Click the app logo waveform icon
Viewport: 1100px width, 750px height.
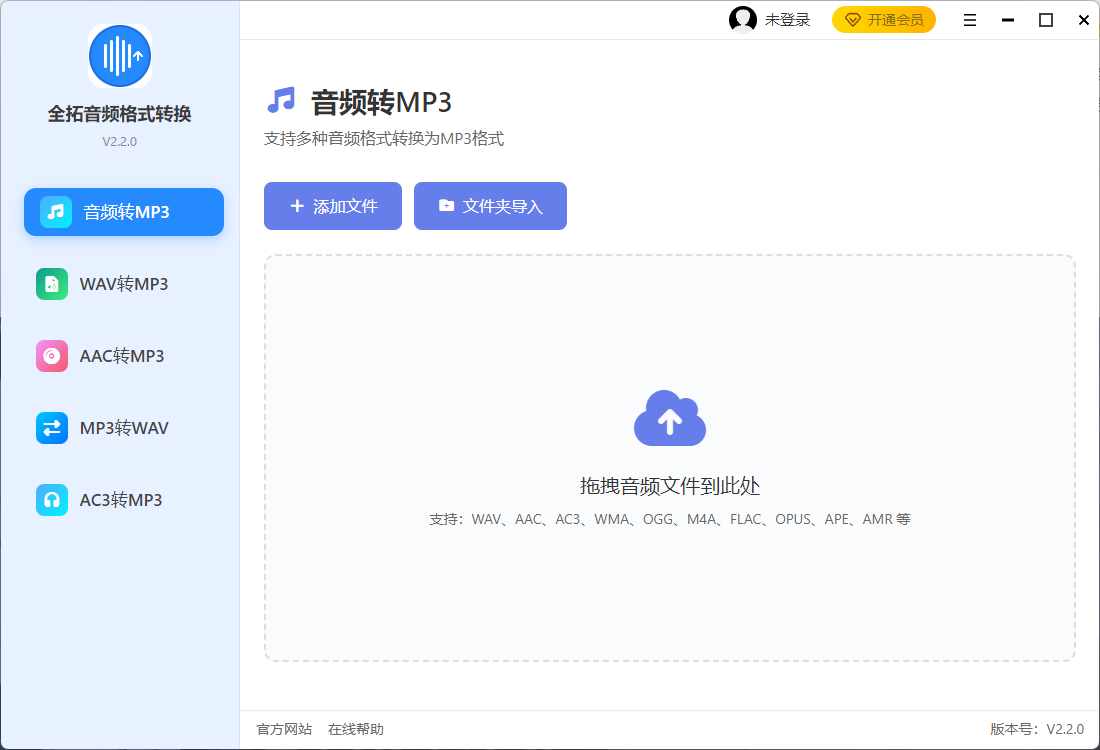pos(120,56)
